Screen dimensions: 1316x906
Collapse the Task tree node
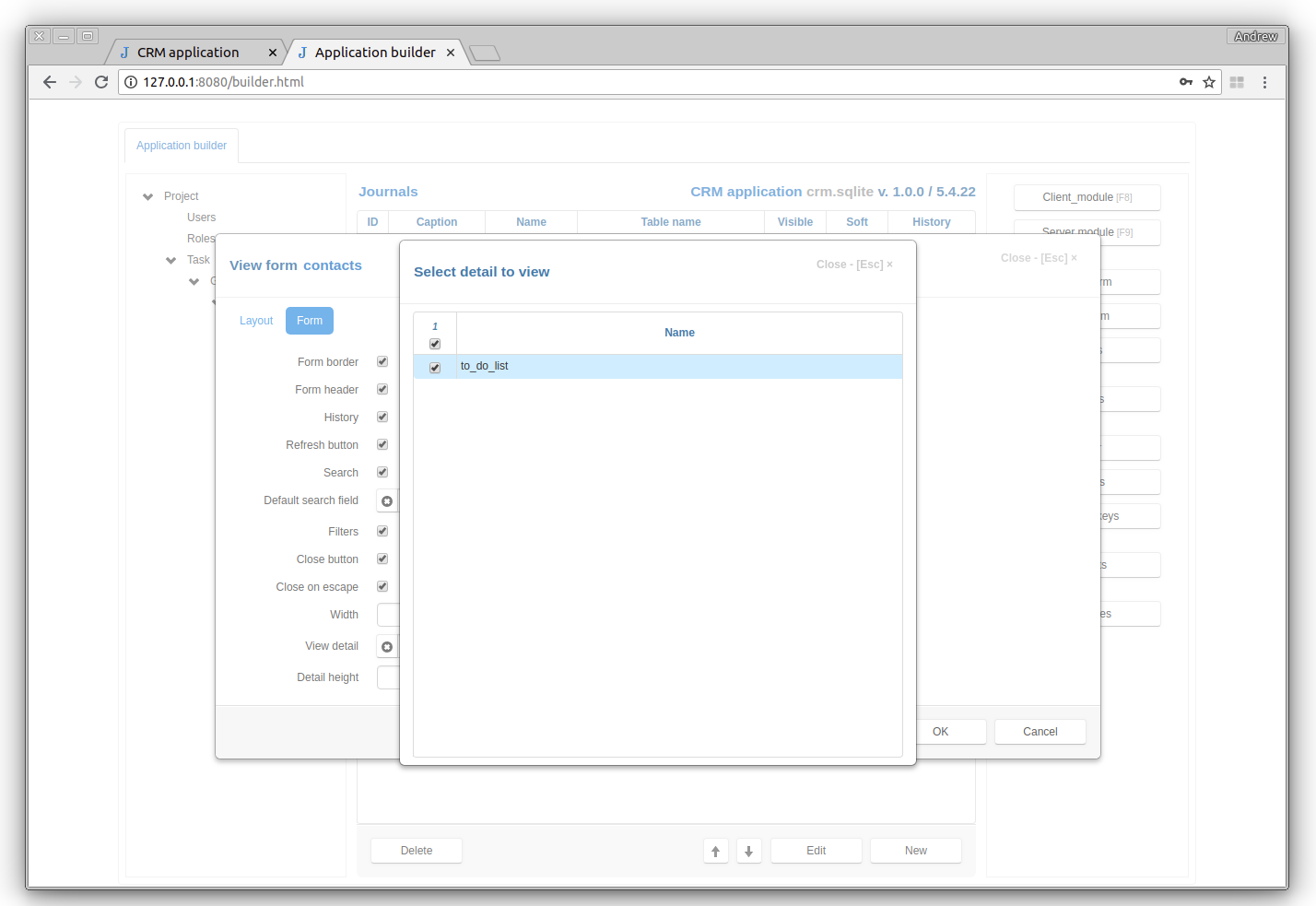[170, 260]
